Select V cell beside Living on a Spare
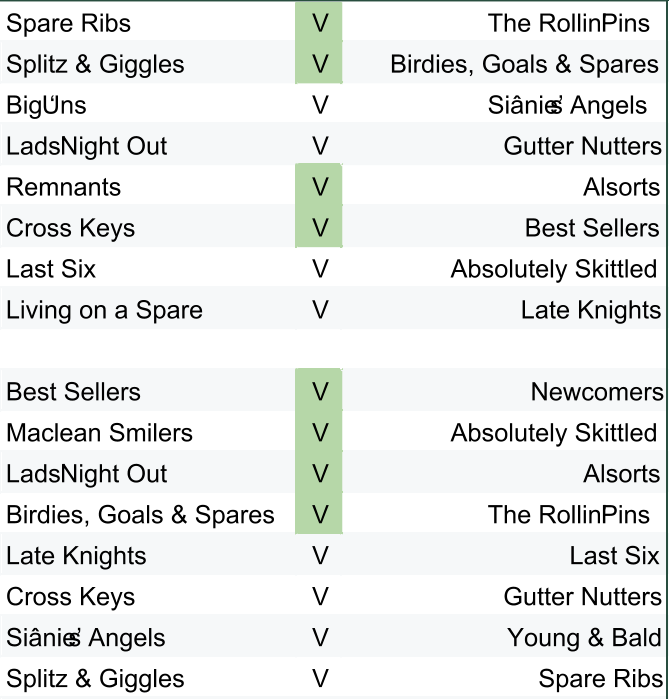The width and height of the screenshot is (669, 699). tap(319, 310)
